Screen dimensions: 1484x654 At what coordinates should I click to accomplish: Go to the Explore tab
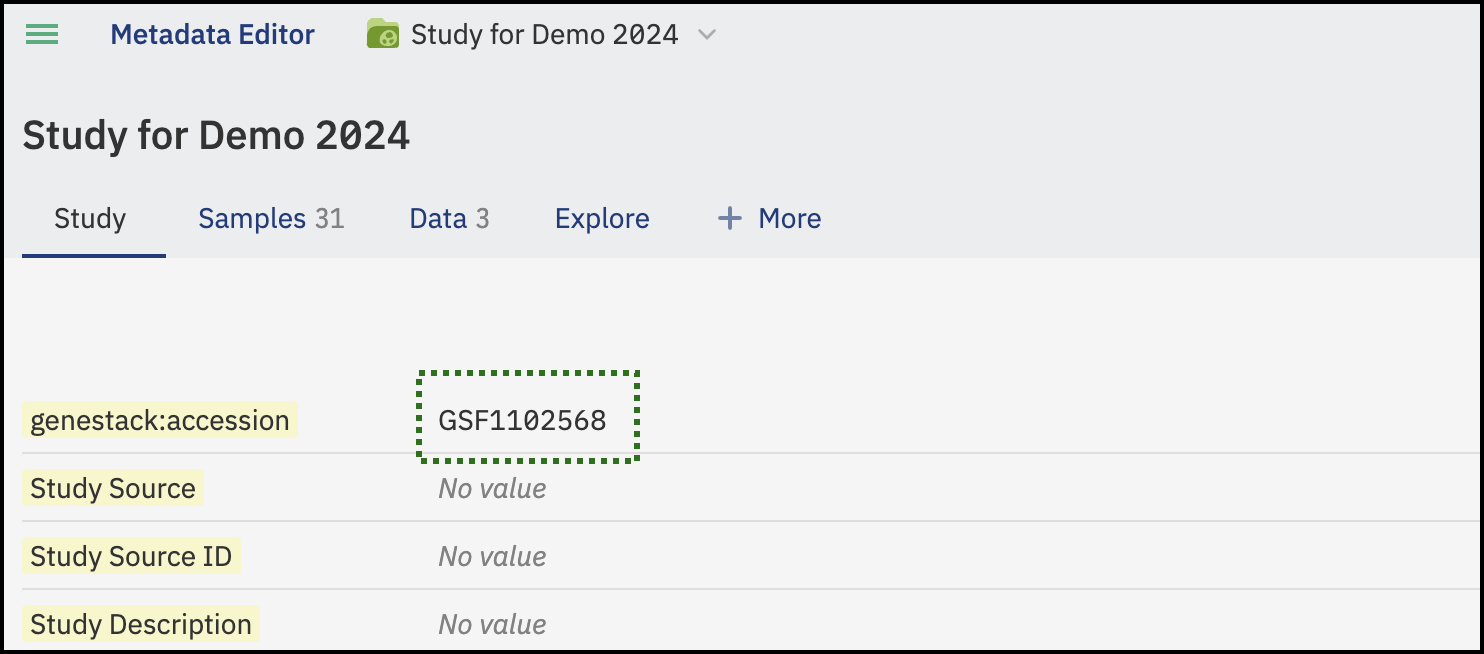click(602, 219)
